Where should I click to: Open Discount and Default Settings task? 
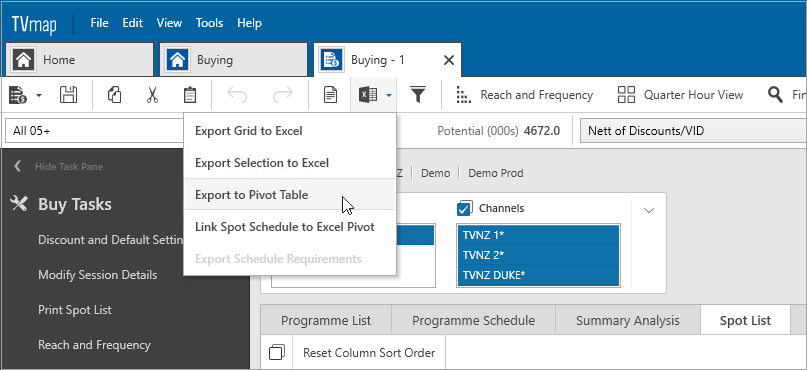pos(111,240)
